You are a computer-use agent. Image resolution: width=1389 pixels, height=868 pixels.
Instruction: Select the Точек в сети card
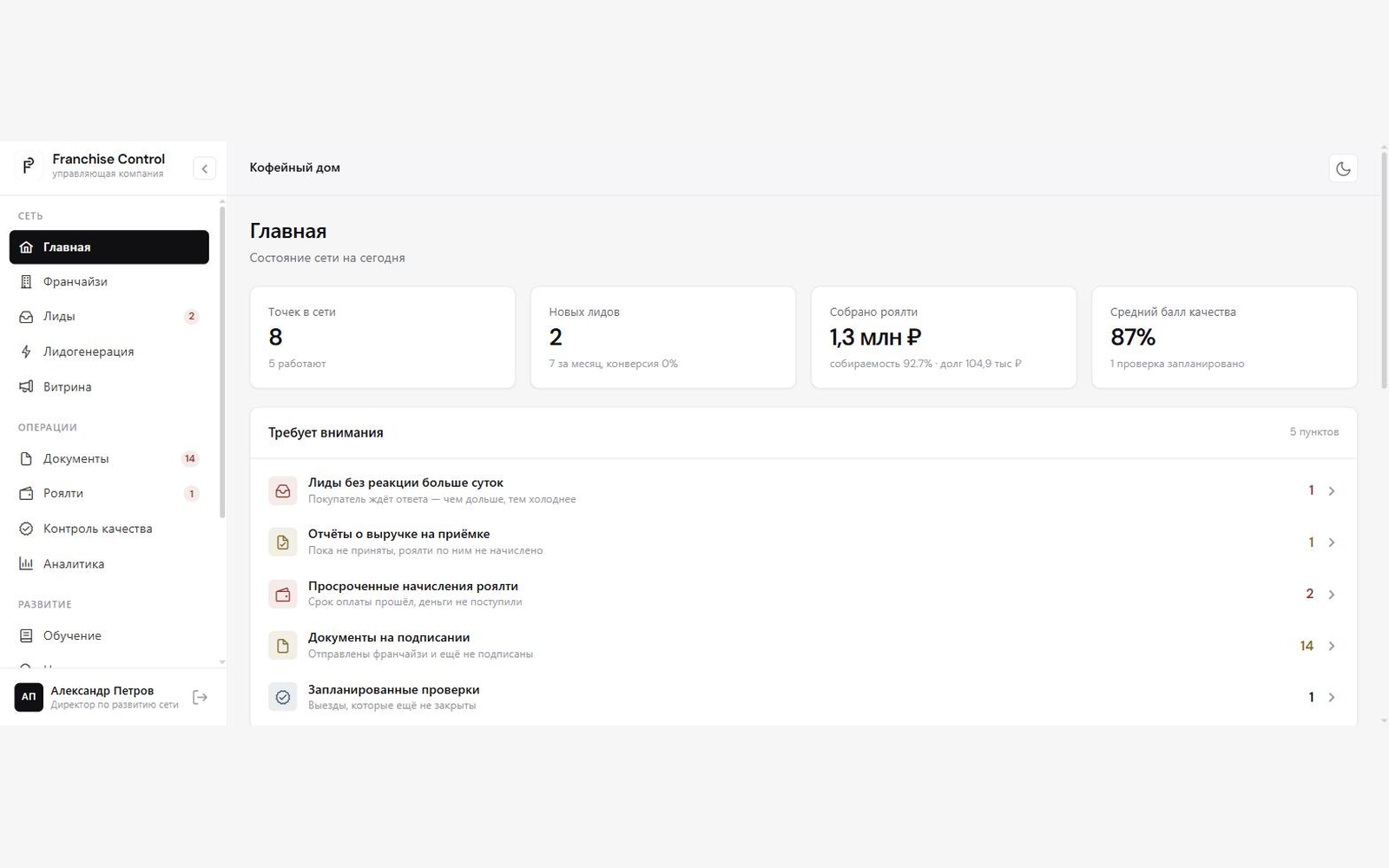(x=383, y=338)
